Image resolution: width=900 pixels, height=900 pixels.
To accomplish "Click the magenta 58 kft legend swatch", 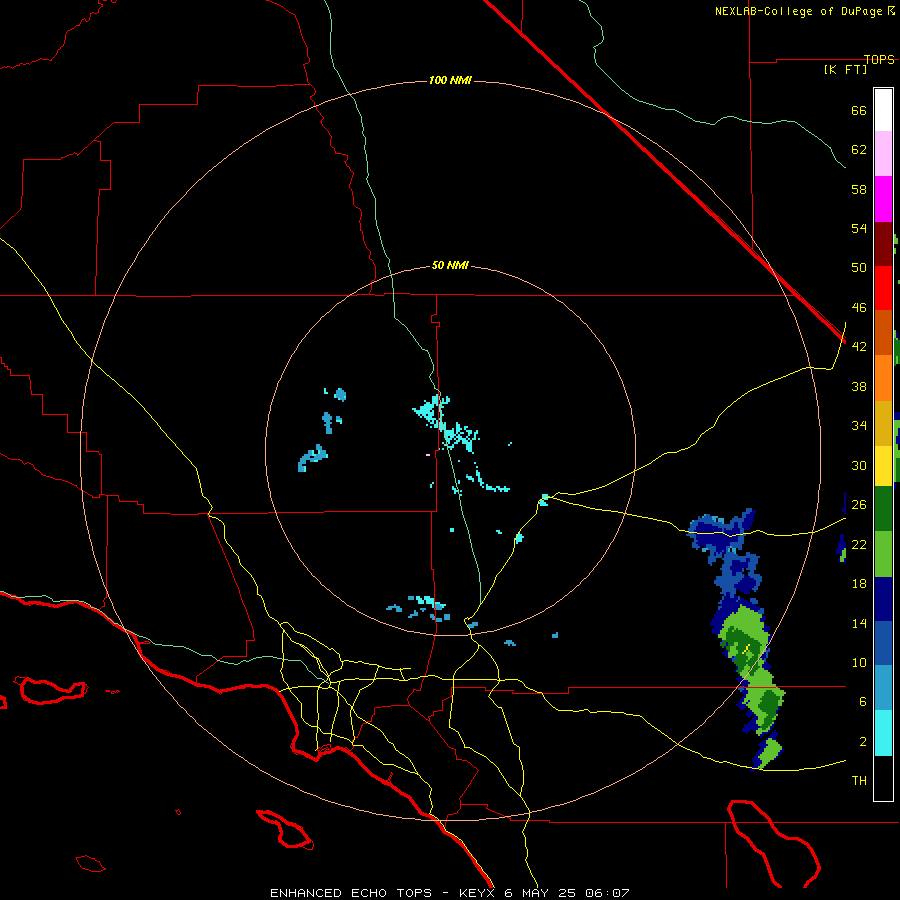I will point(883,199).
